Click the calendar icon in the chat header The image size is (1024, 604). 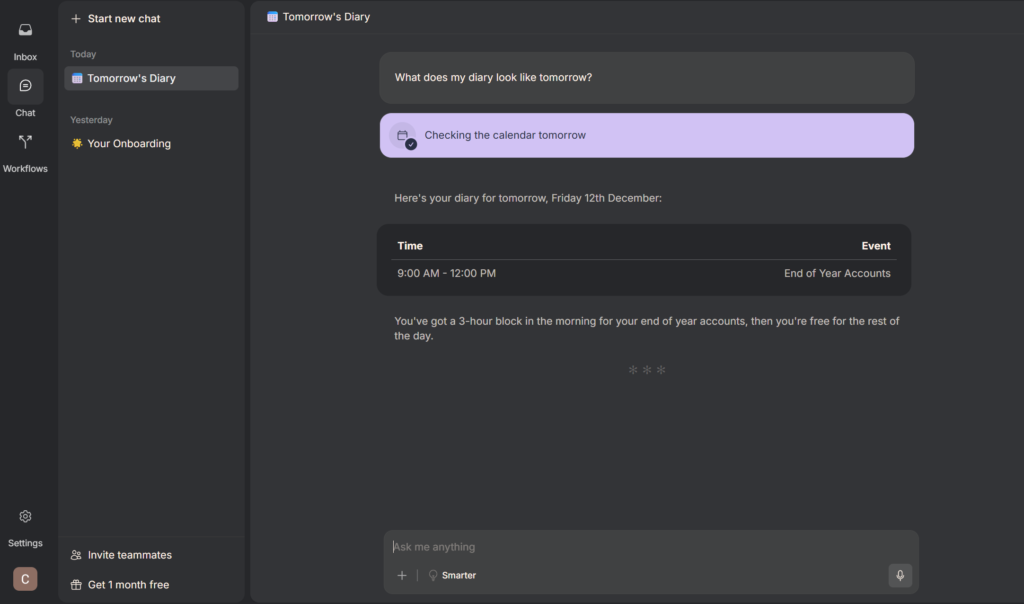tap(272, 17)
